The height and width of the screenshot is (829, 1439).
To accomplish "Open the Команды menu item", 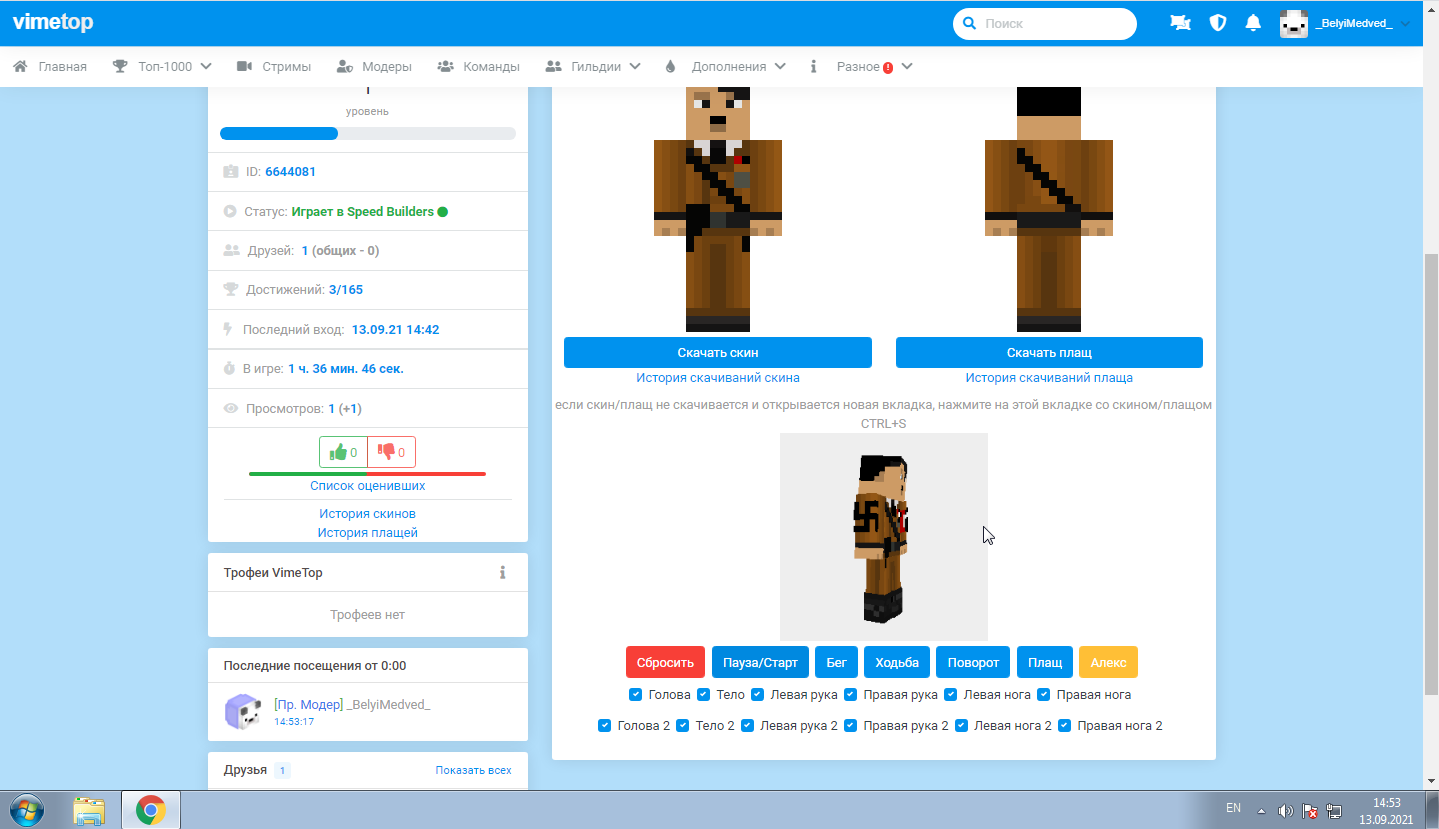I will point(479,67).
